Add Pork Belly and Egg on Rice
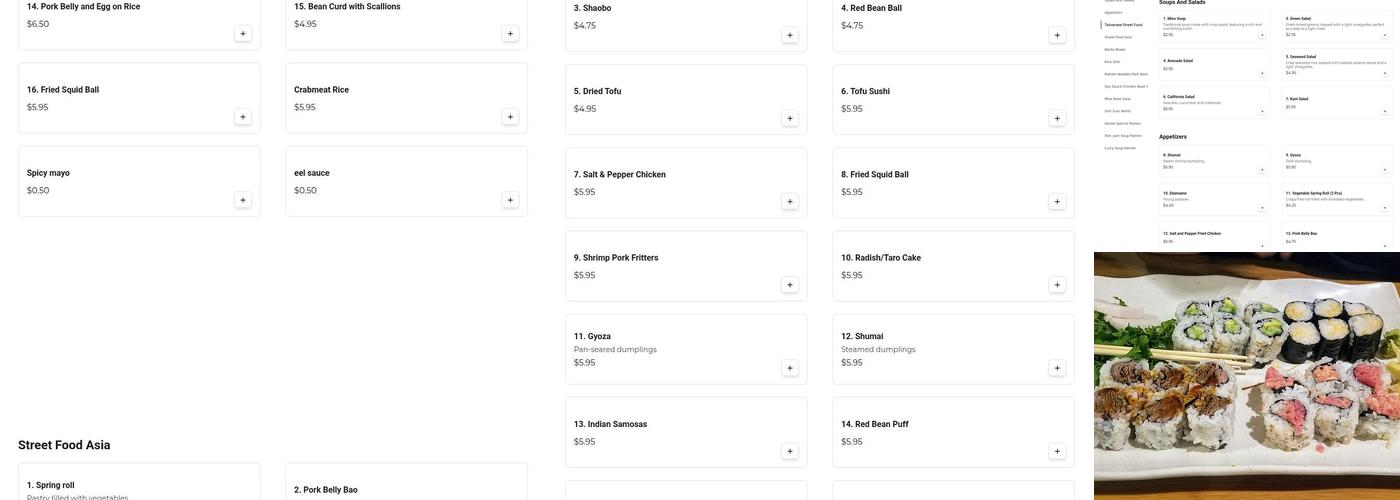1400x500 pixels. pyautogui.click(x=242, y=33)
